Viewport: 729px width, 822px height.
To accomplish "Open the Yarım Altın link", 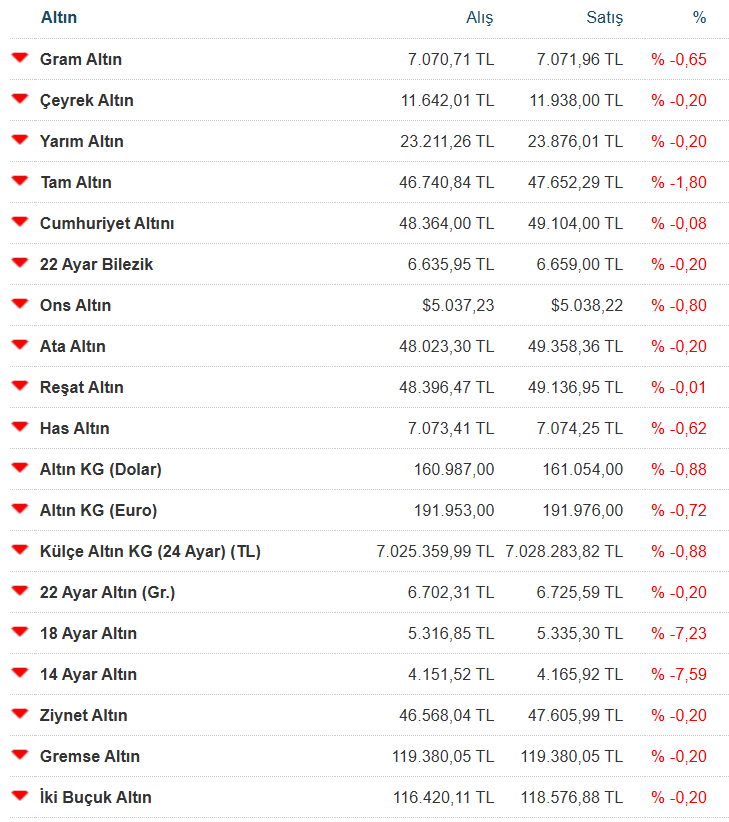I will (x=82, y=141).
